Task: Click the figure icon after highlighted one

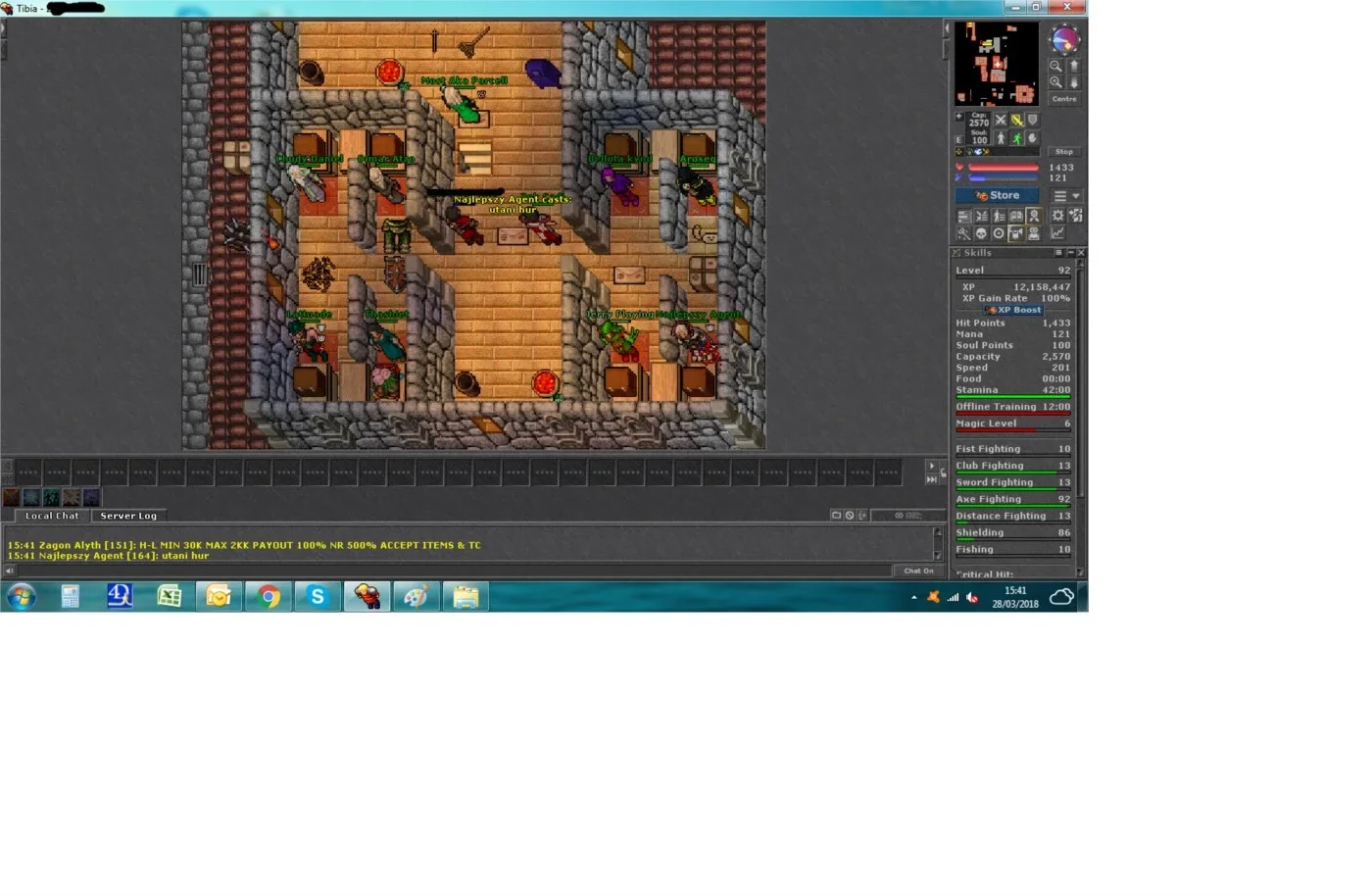Action: click(1034, 233)
